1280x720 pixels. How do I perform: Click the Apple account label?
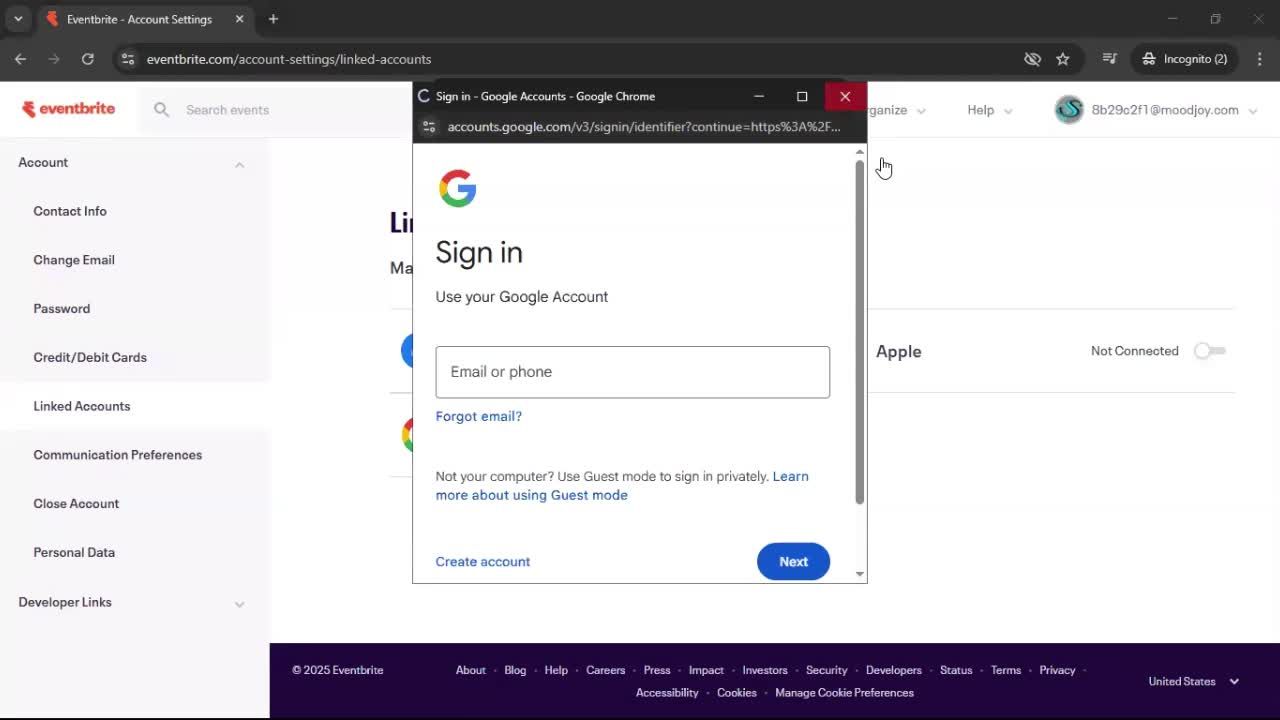click(899, 352)
